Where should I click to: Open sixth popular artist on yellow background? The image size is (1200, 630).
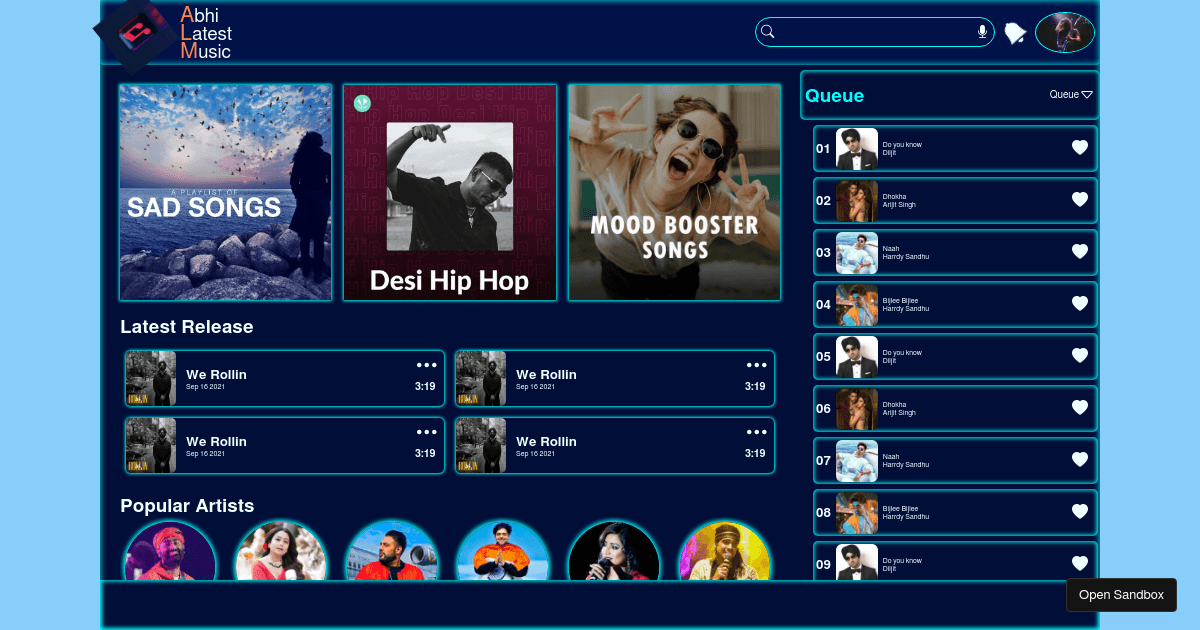725,551
